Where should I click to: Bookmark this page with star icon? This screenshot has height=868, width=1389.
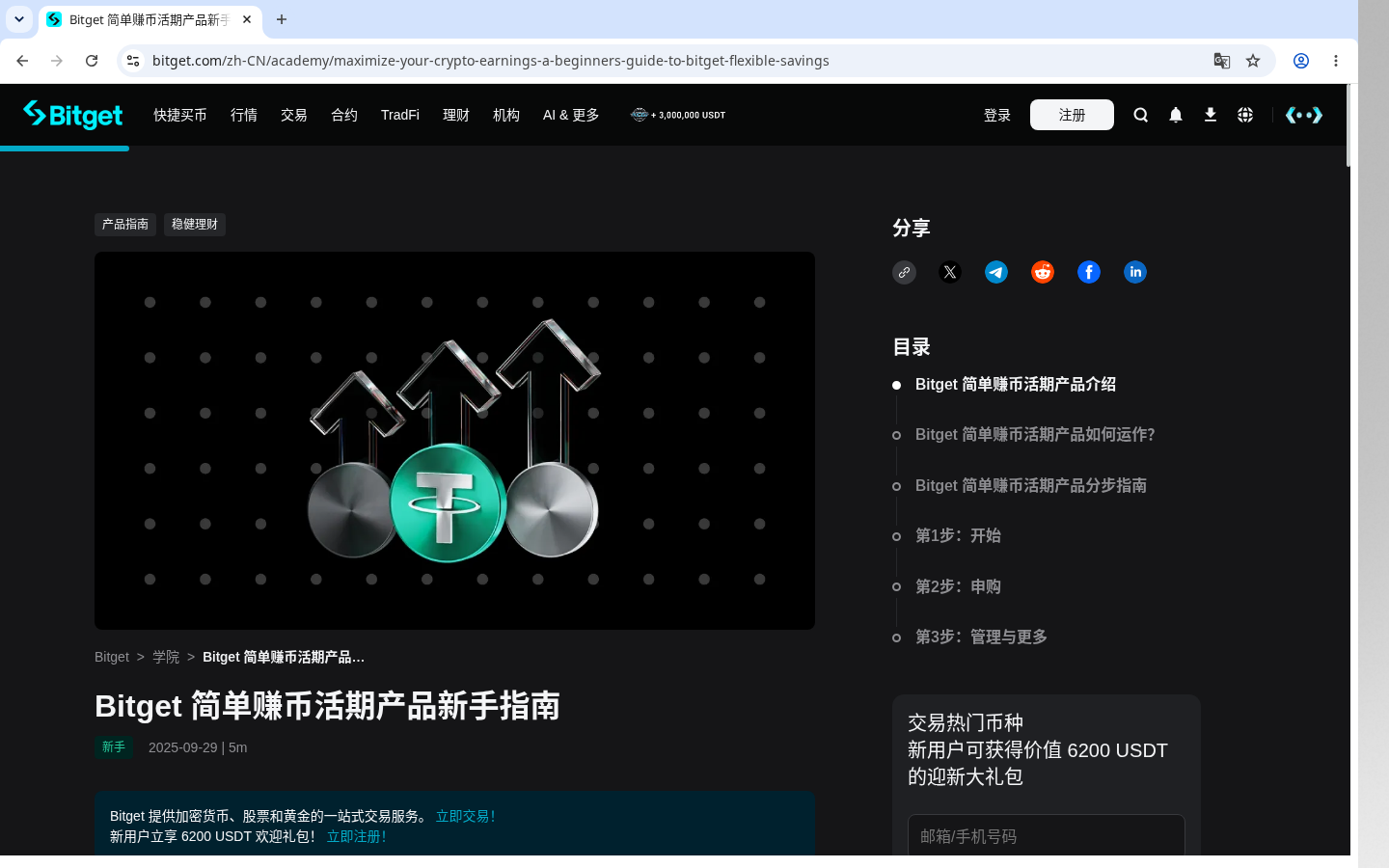point(1253,61)
